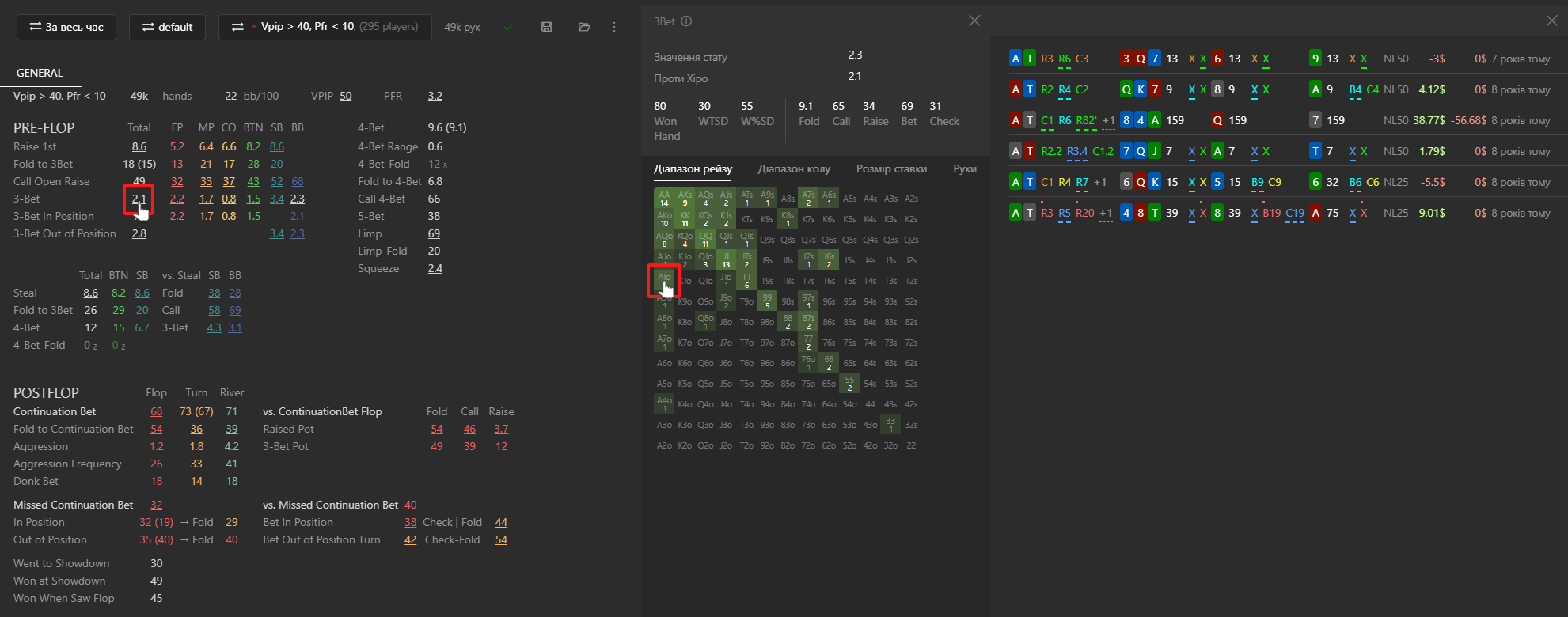The height and width of the screenshot is (617, 1568).
Task: Click the 22 cell in range matrix
Action: (911, 445)
